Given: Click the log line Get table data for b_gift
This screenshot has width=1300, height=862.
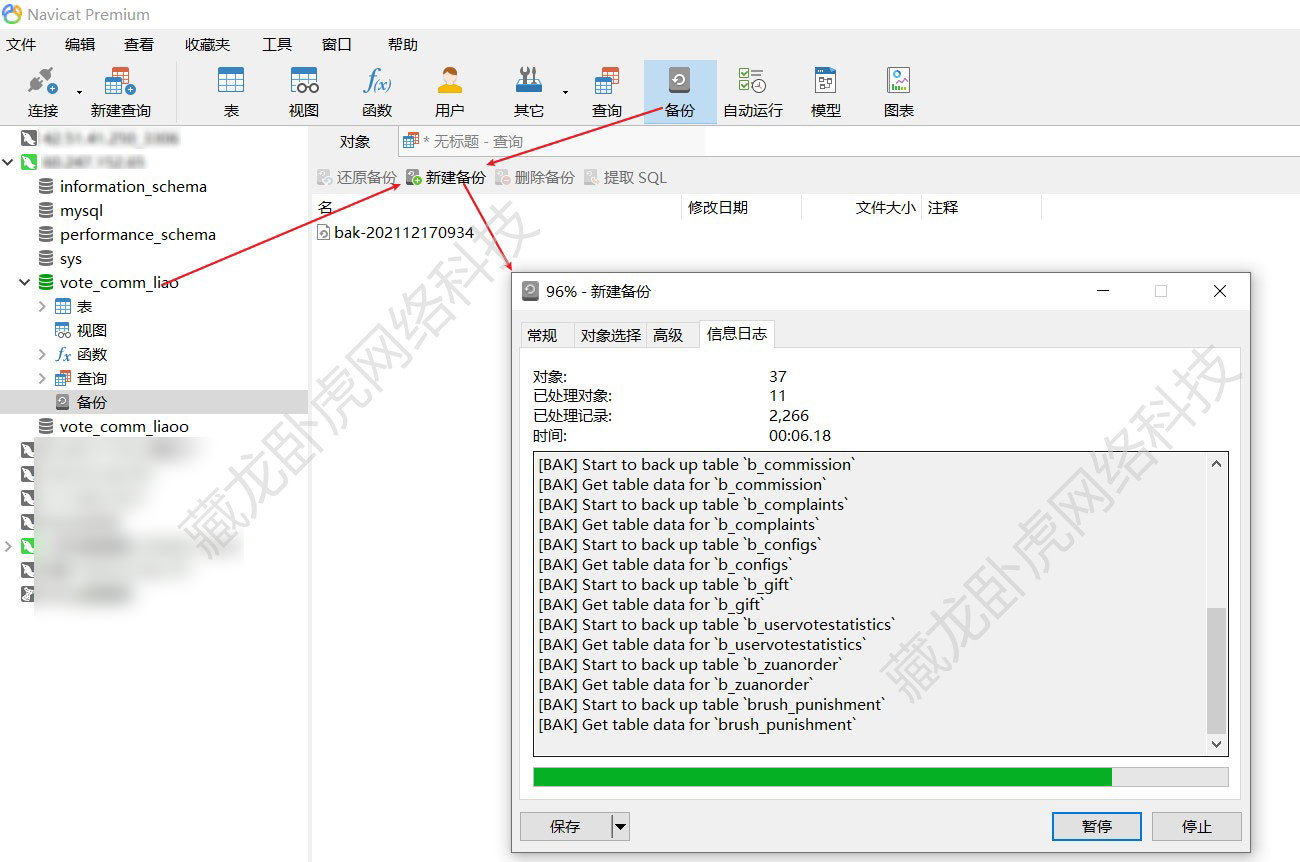Looking at the screenshot, I should 651,604.
